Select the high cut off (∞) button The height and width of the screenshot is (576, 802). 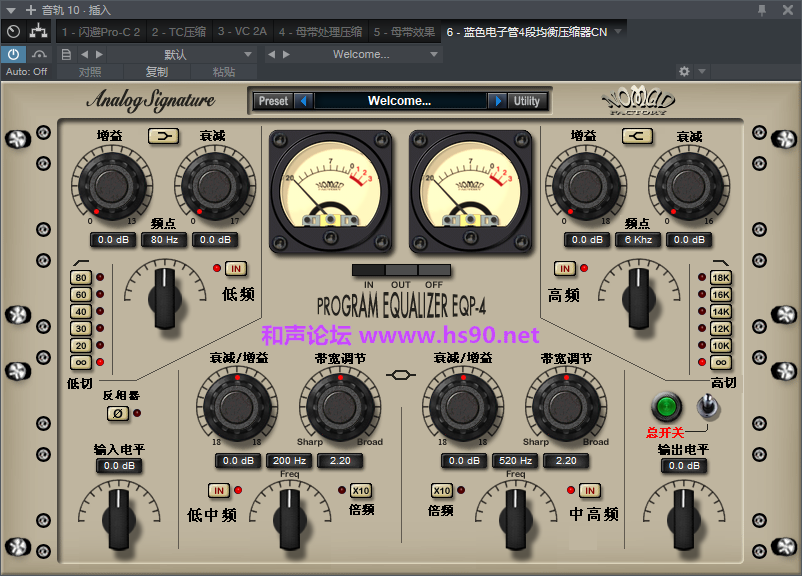[x=721, y=362]
